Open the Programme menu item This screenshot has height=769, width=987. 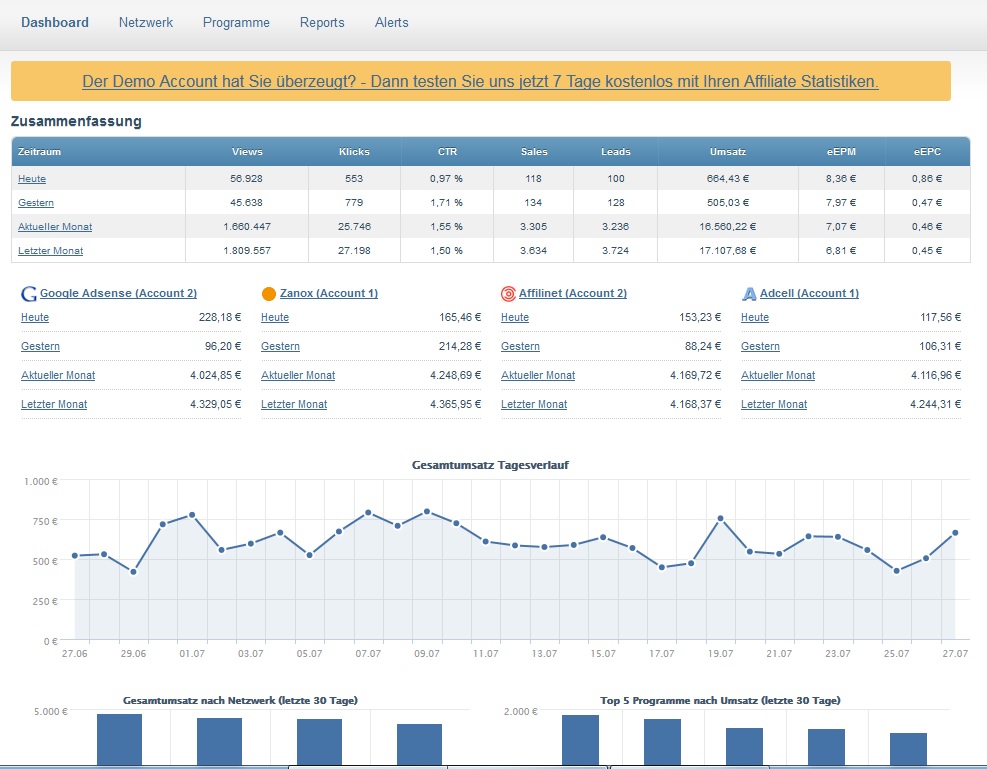click(236, 22)
